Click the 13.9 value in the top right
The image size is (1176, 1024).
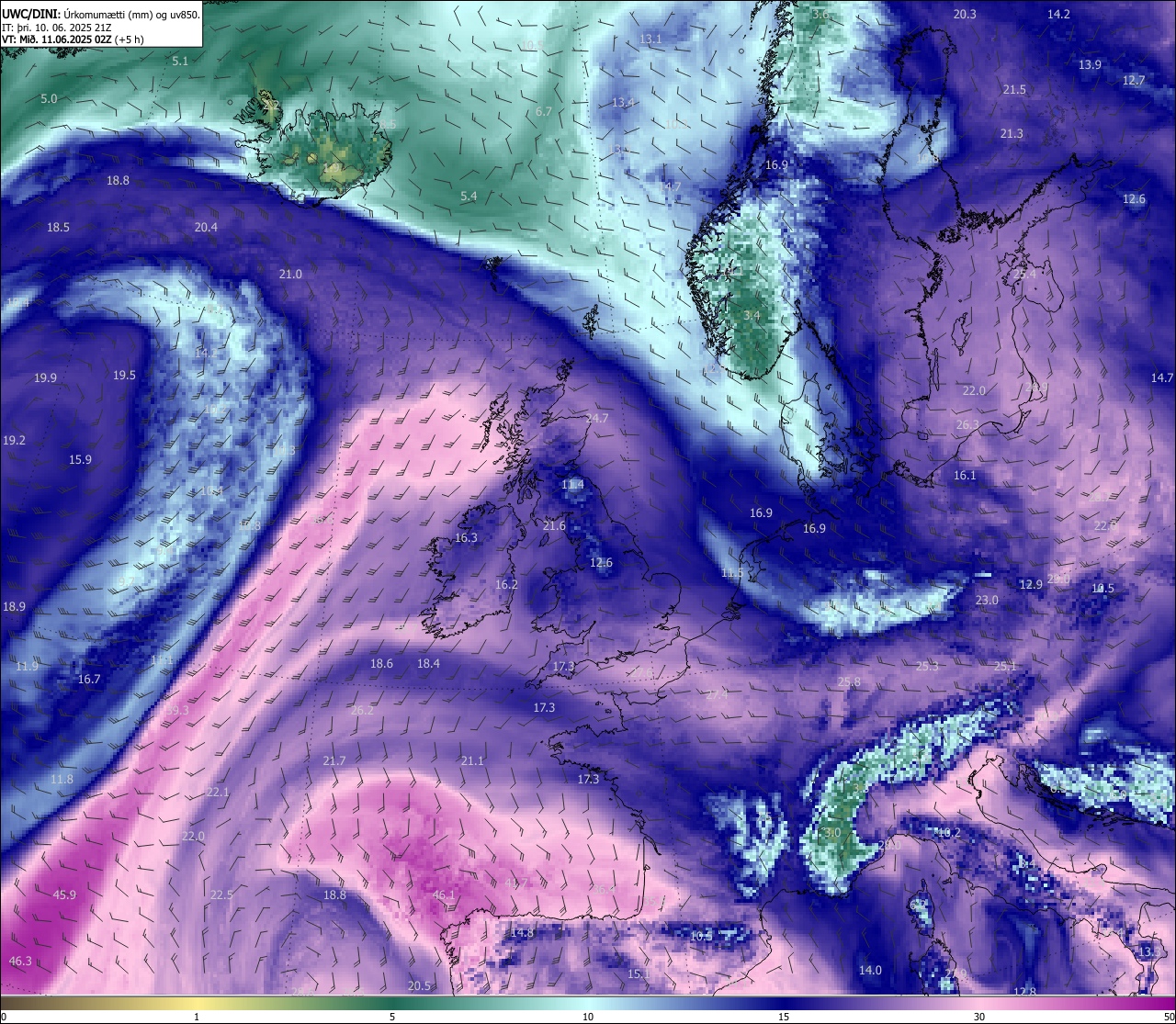click(1090, 65)
